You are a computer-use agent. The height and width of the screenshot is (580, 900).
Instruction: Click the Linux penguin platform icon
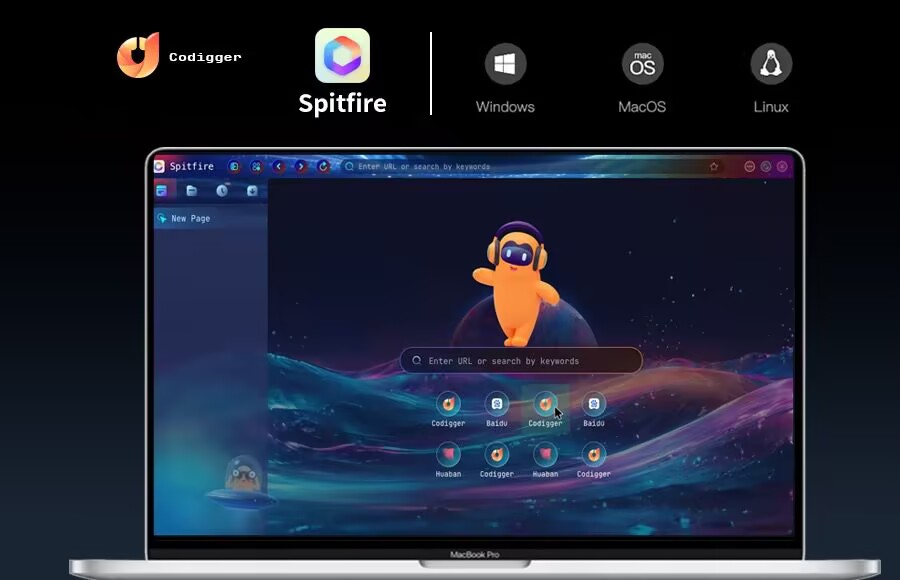pyautogui.click(x=771, y=64)
